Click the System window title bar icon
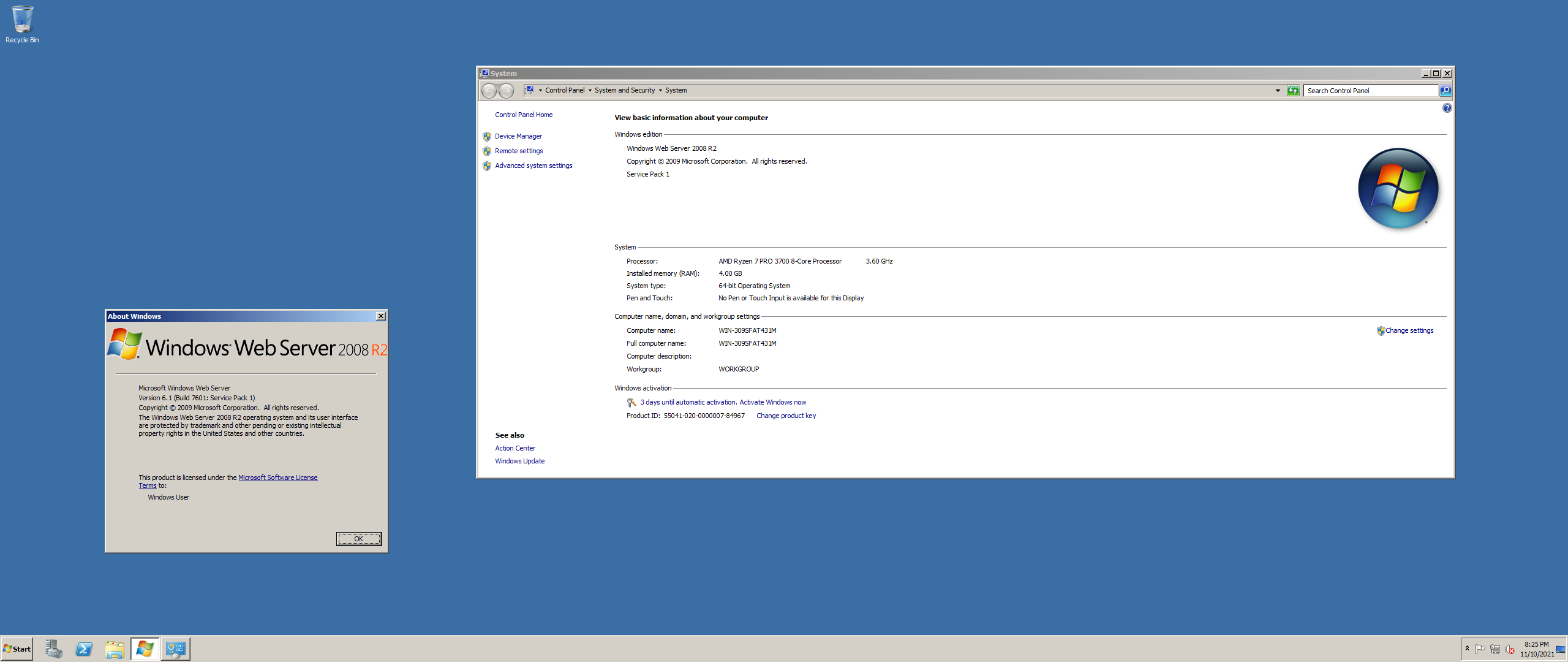 484,74
